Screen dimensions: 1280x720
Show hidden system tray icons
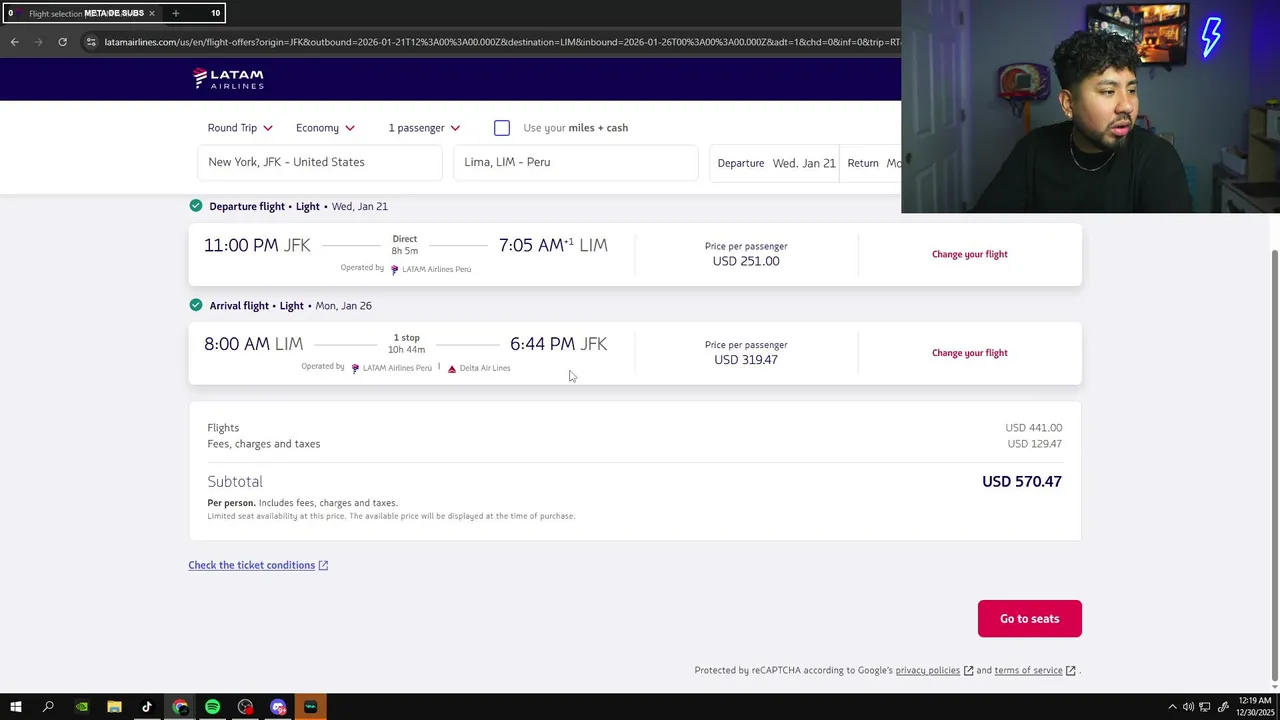(x=1172, y=707)
